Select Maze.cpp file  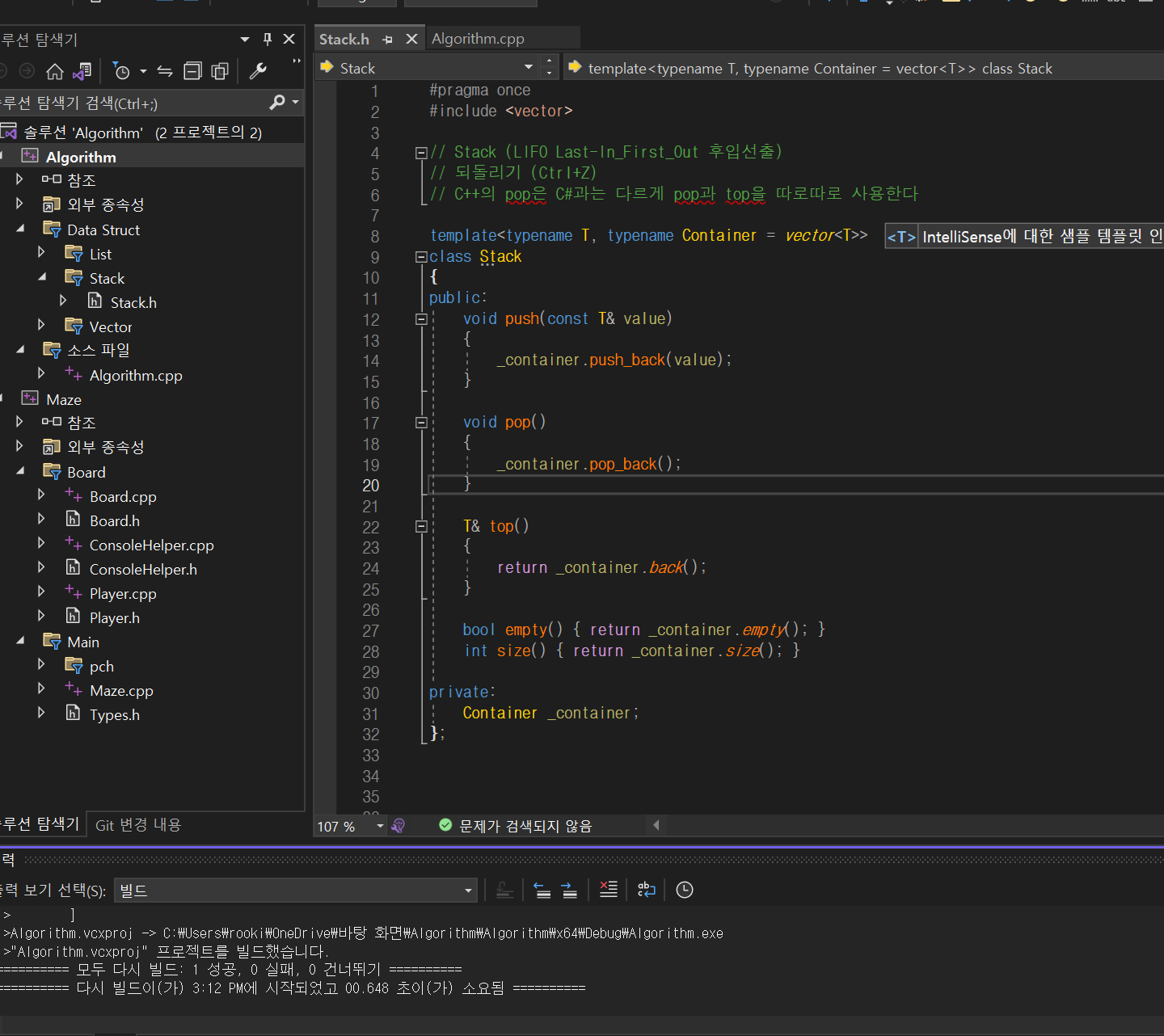tap(121, 690)
